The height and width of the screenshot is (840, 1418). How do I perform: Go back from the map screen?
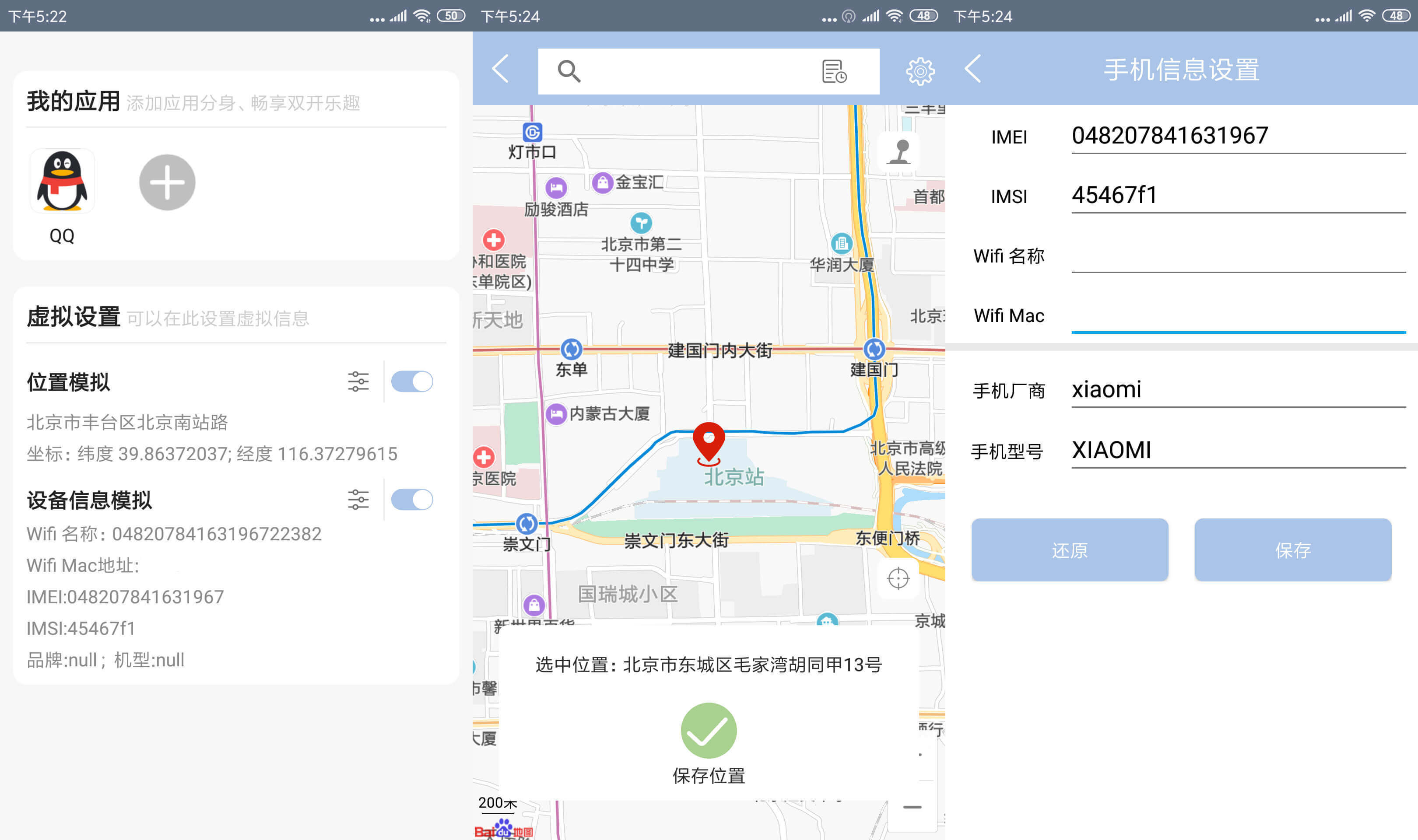(x=500, y=70)
